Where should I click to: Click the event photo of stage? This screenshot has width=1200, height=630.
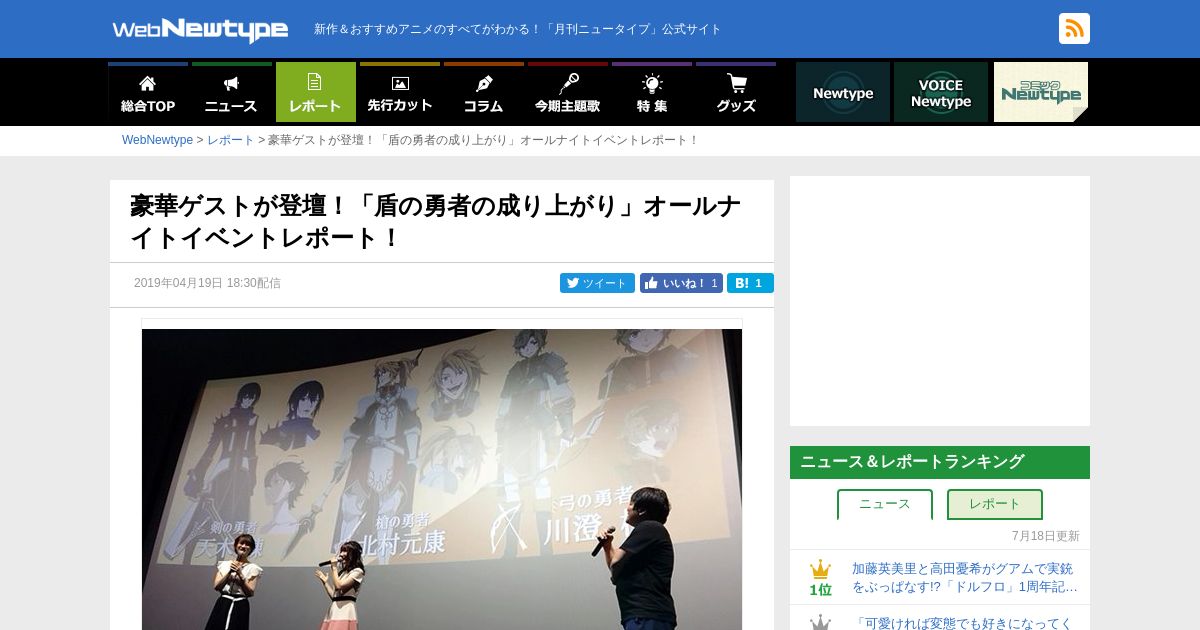[x=442, y=479]
